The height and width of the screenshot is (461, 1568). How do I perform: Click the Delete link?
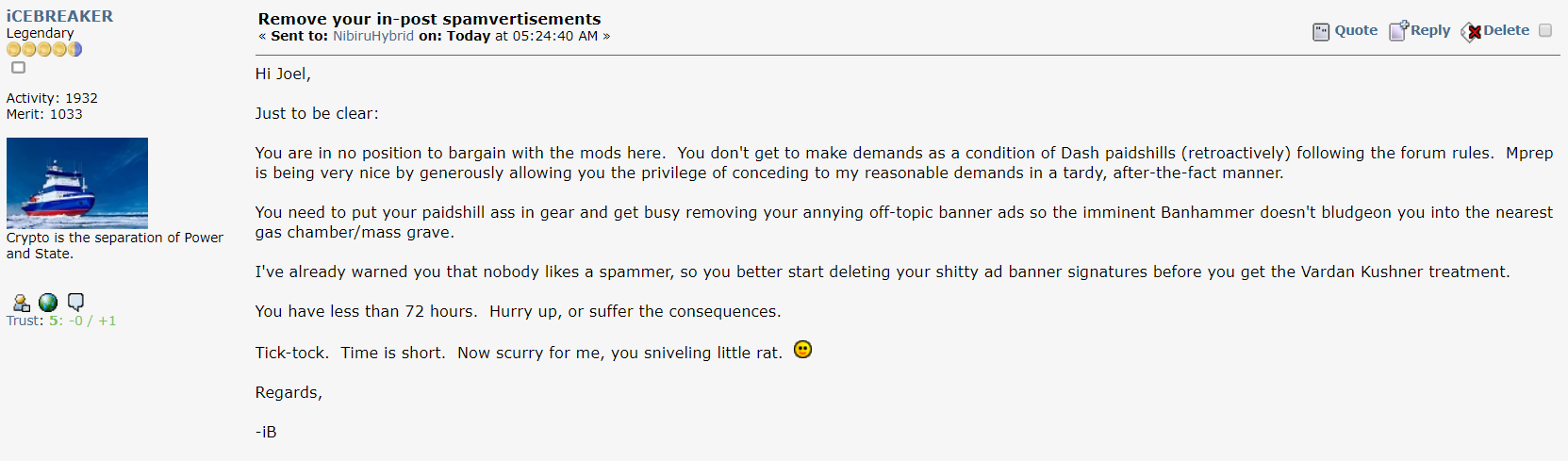1506,30
